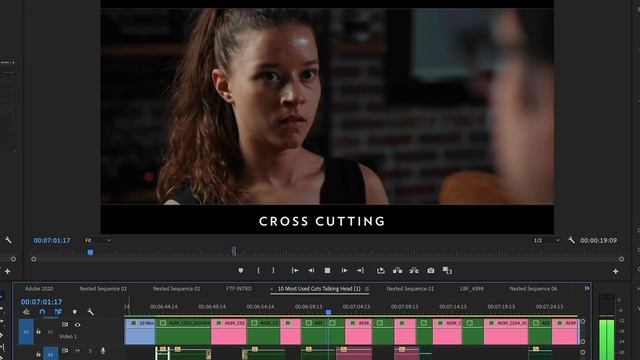This screenshot has height=360, width=640.
Task: Open Timeline Display Settings wrench
Action: [91, 312]
